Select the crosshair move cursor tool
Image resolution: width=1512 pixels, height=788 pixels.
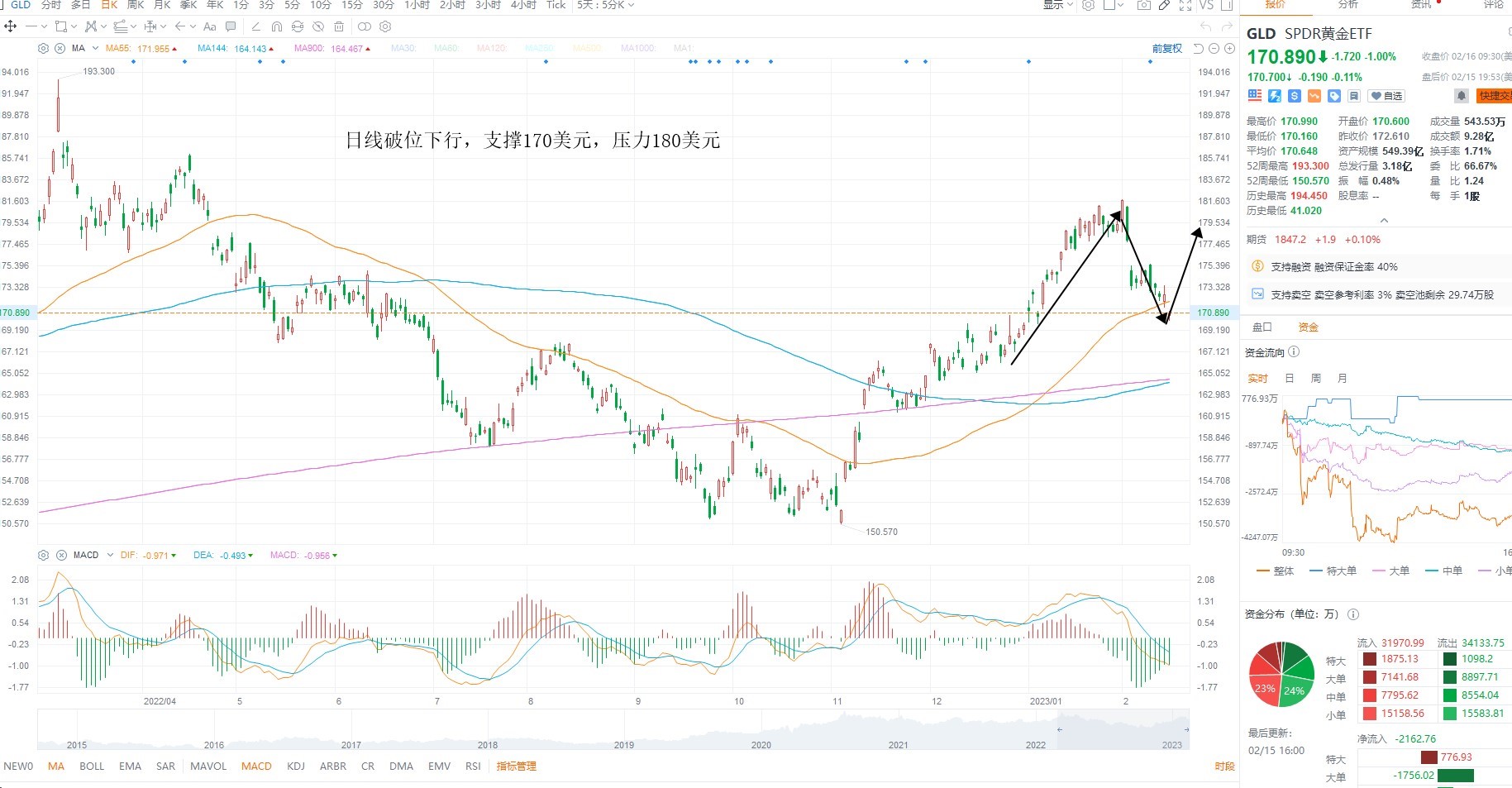11,26
